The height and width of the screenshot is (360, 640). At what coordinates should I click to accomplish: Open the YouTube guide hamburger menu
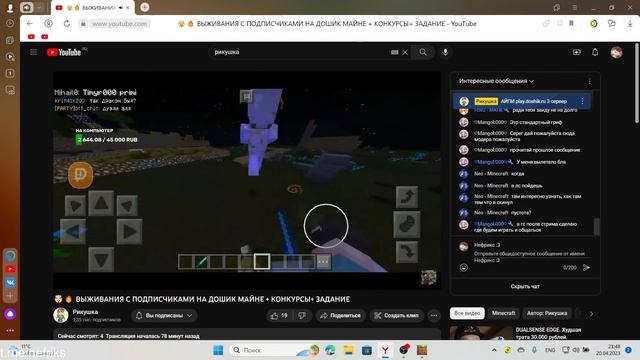coord(33,52)
